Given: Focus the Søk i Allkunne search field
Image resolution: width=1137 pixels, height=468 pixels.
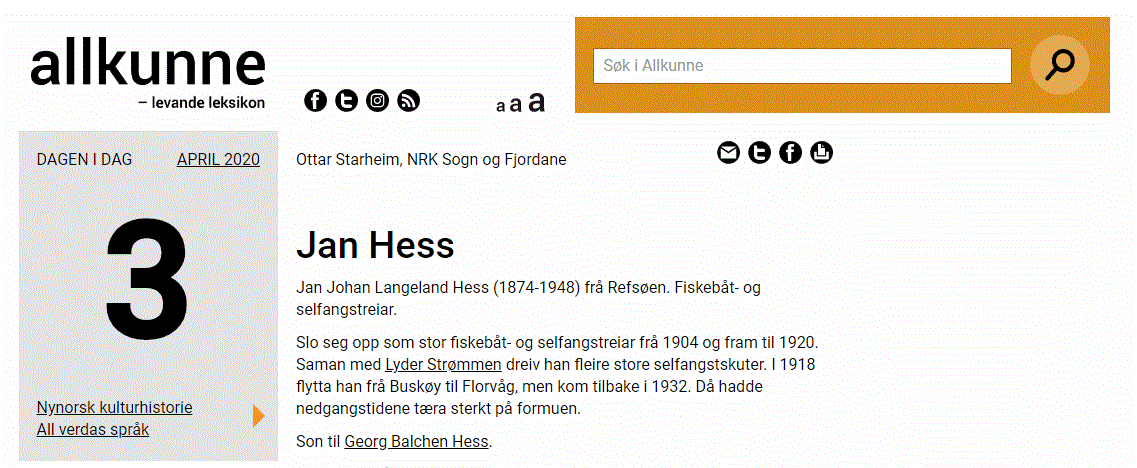Looking at the screenshot, I should [x=802, y=66].
